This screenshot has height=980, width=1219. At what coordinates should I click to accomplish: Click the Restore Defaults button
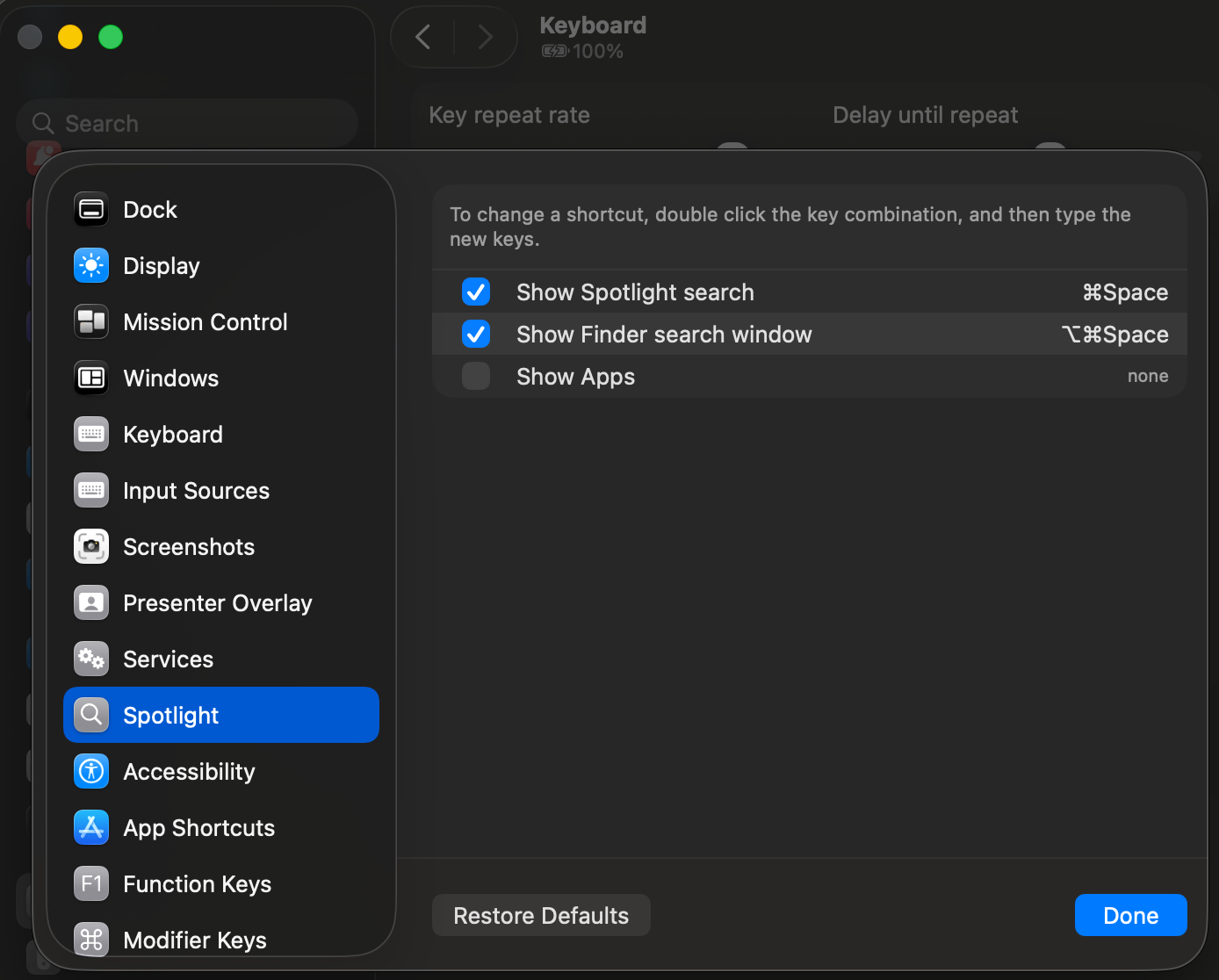pos(541,916)
